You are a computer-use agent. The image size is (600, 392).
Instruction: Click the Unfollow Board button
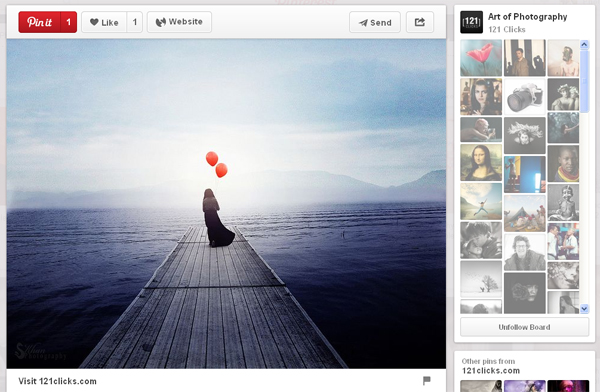click(x=524, y=327)
